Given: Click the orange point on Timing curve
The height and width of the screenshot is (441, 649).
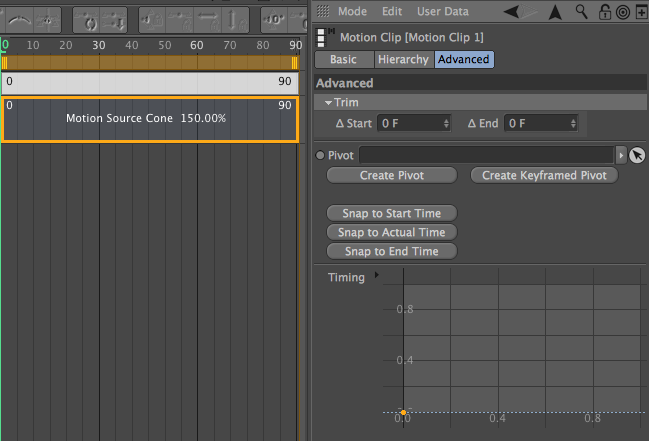Looking at the screenshot, I should [403, 412].
